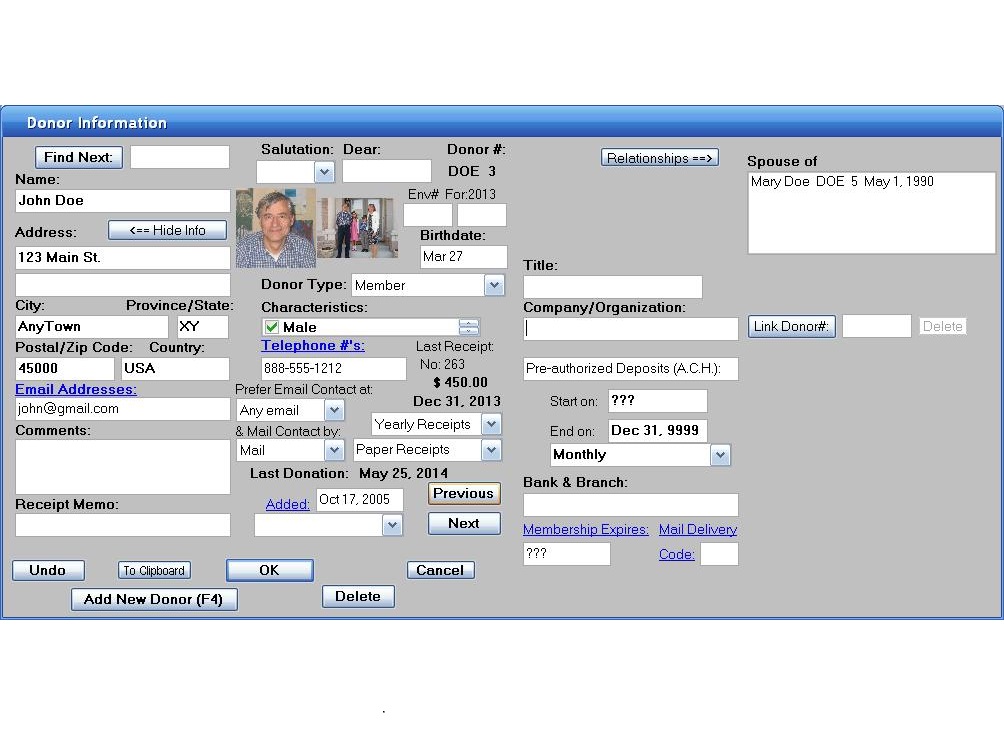Screen dimensions: 1004x755
Task: Click the For:2013 input field
Action: tap(482, 215)
